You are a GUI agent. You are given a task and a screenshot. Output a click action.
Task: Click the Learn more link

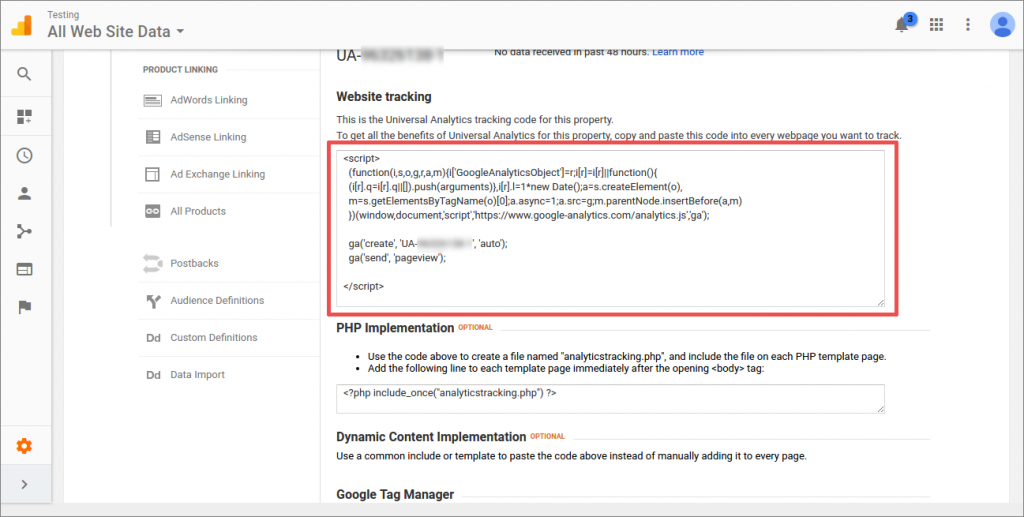678,52
